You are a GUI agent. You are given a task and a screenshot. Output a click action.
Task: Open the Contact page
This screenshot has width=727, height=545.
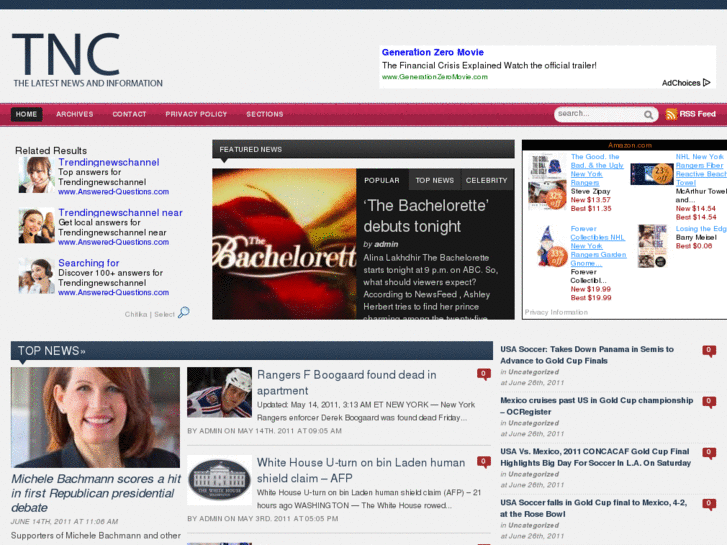[x=129, y=114]
